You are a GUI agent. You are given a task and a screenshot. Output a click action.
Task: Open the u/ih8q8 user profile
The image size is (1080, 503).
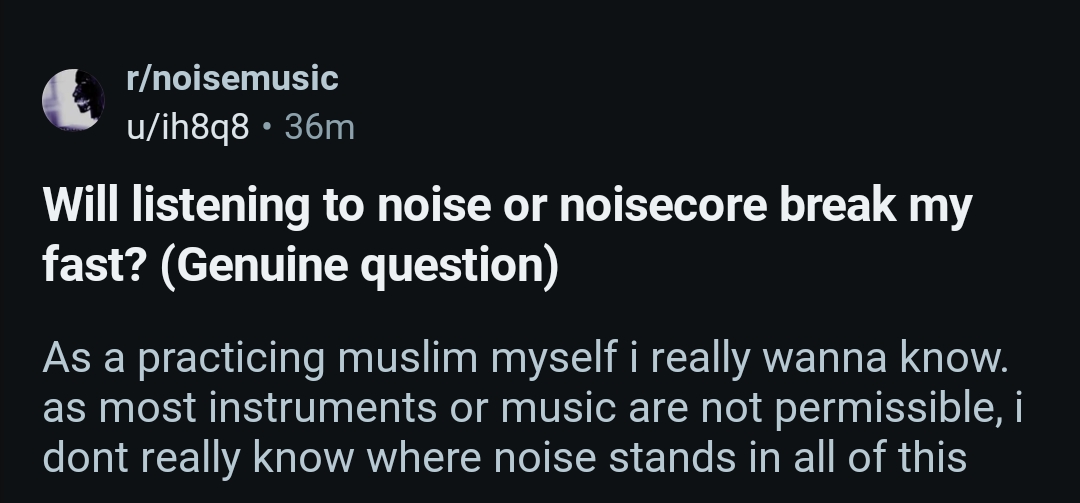(x=186, y=127)
